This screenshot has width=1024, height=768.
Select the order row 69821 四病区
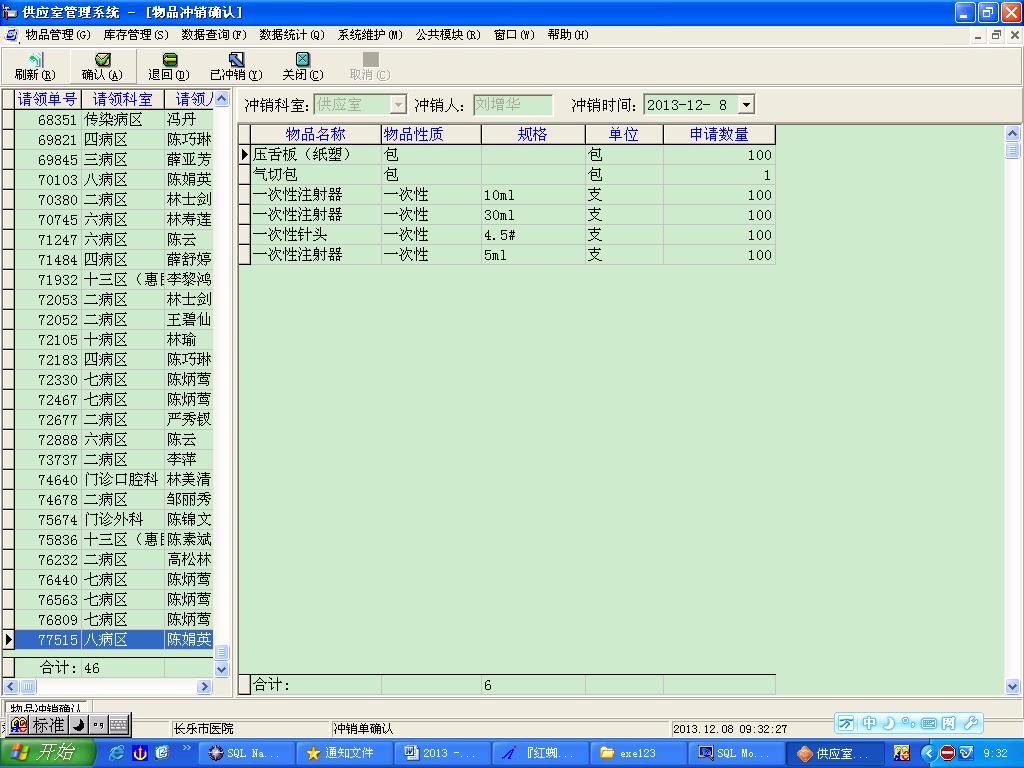click(114, 140)
